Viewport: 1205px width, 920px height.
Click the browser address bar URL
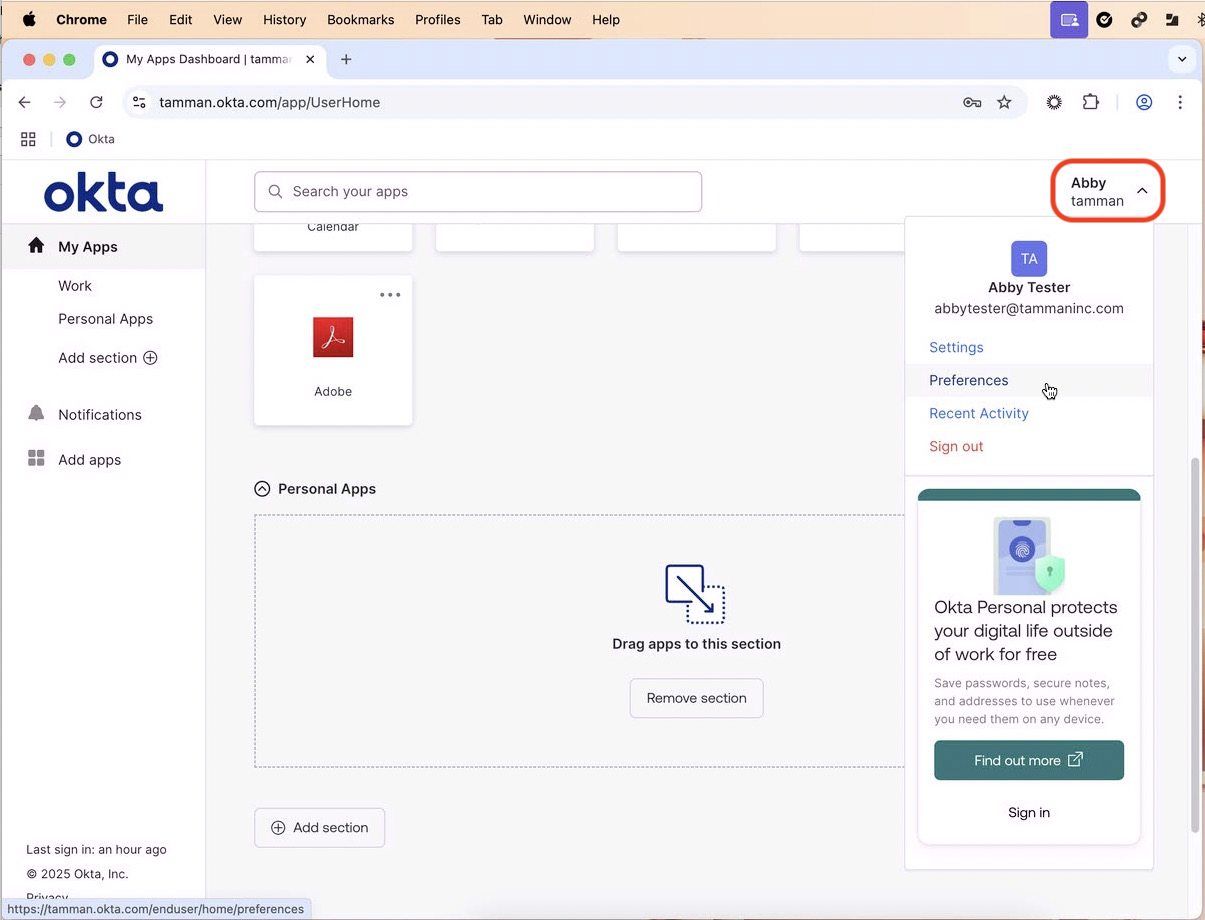[270, 102]
